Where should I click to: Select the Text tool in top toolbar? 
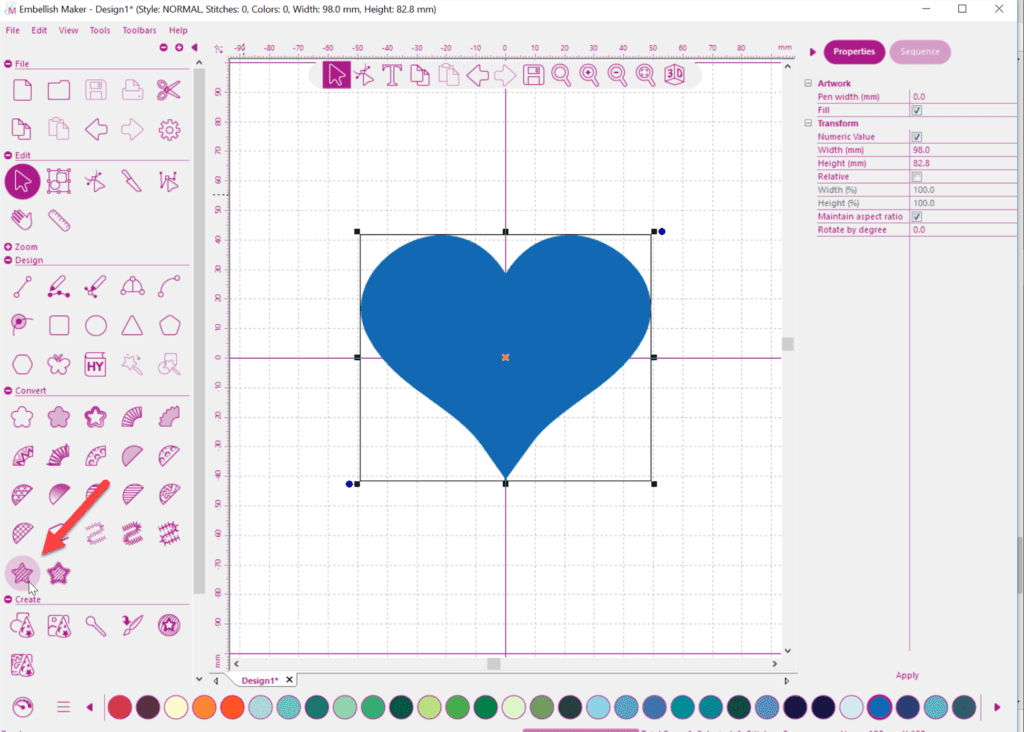pos(392,75)
